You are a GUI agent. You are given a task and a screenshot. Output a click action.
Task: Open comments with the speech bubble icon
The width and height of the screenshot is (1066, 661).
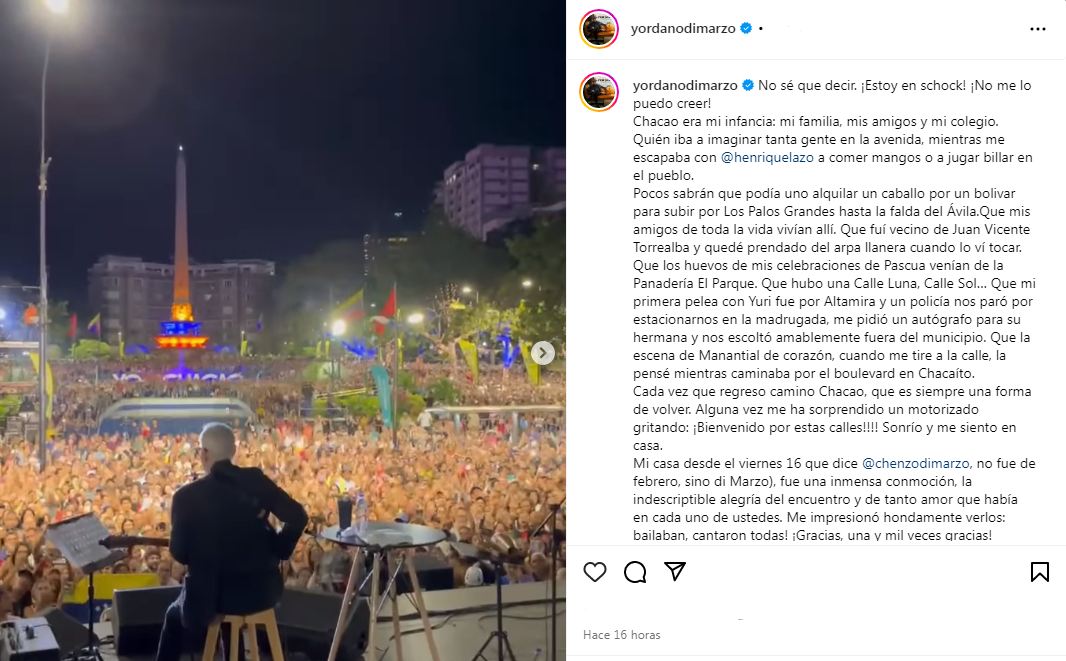(x=635, y=572)
